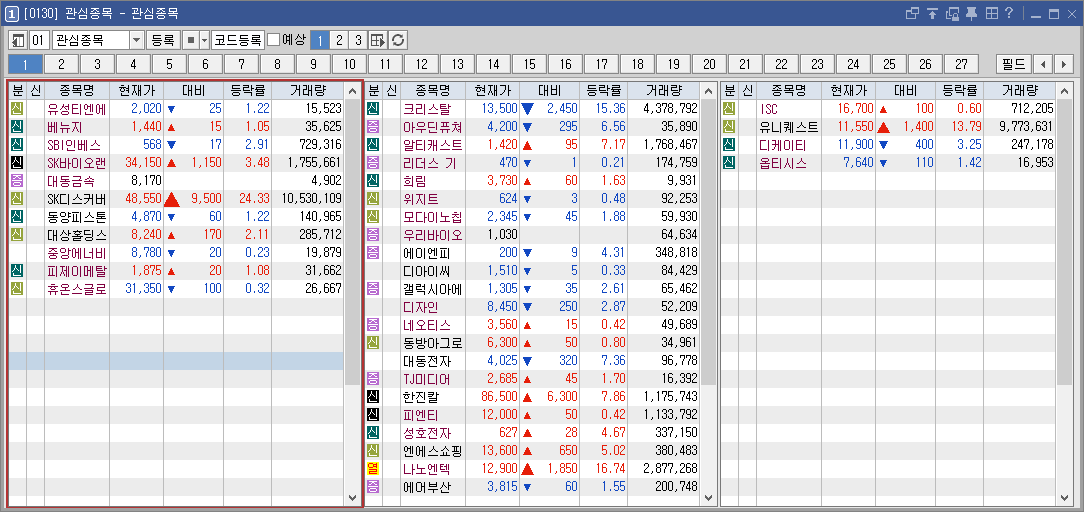Open the 필드 settings button

(x=1014, y=64)
